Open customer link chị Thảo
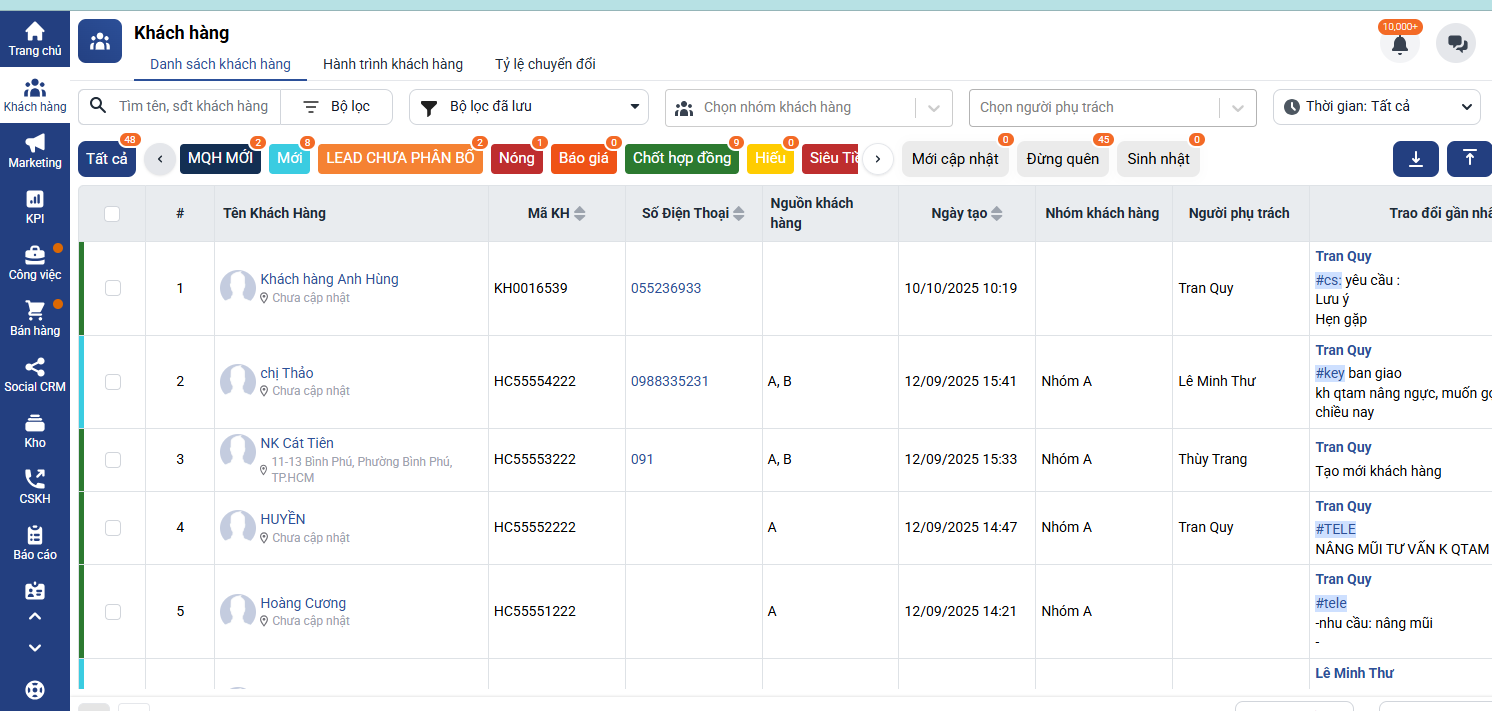This screenshot has width=1492, height=711. tap(287, 373)
